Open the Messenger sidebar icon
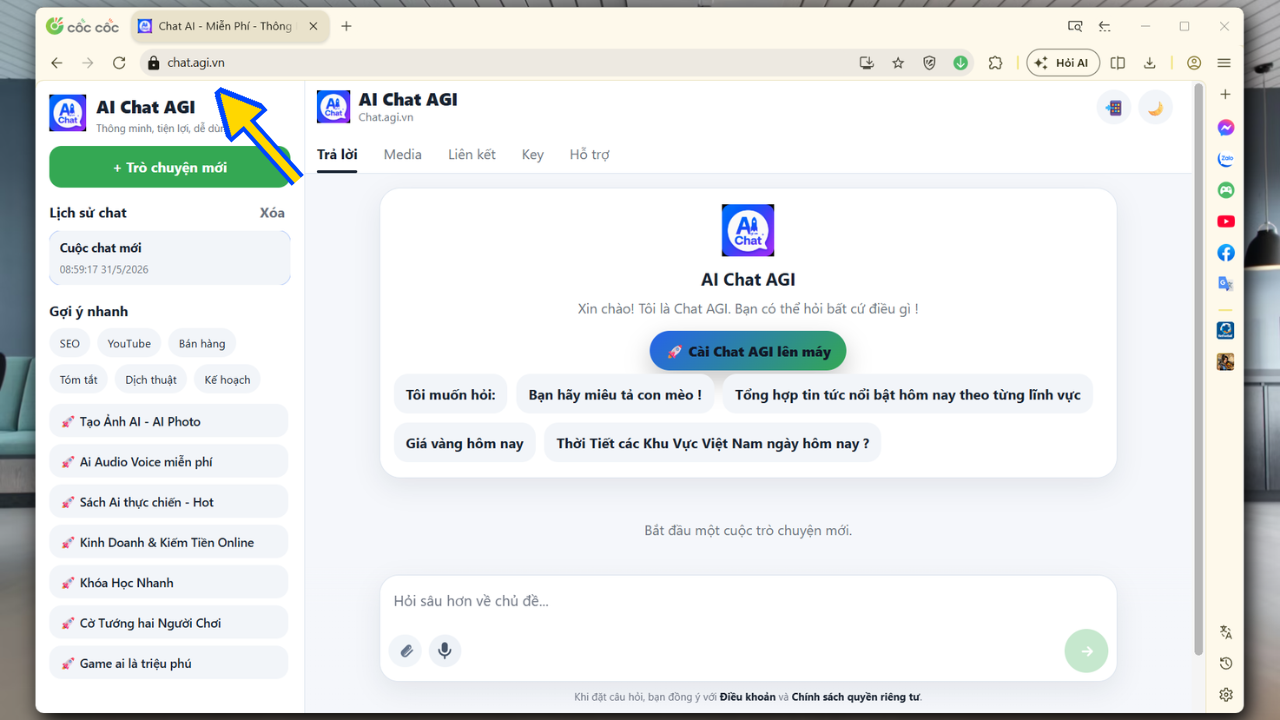 pyautogui.click(x=1225, y=128)
